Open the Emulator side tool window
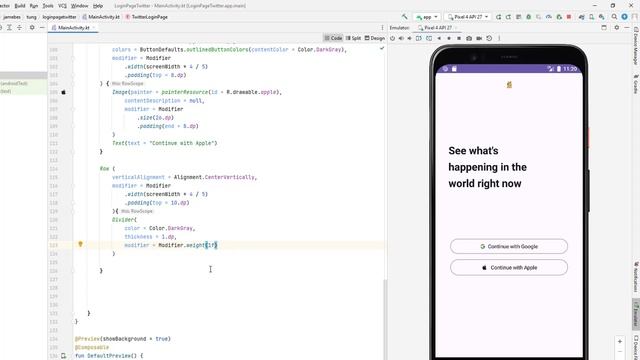This screenshot has height=360, width=640. click(636, 313)
